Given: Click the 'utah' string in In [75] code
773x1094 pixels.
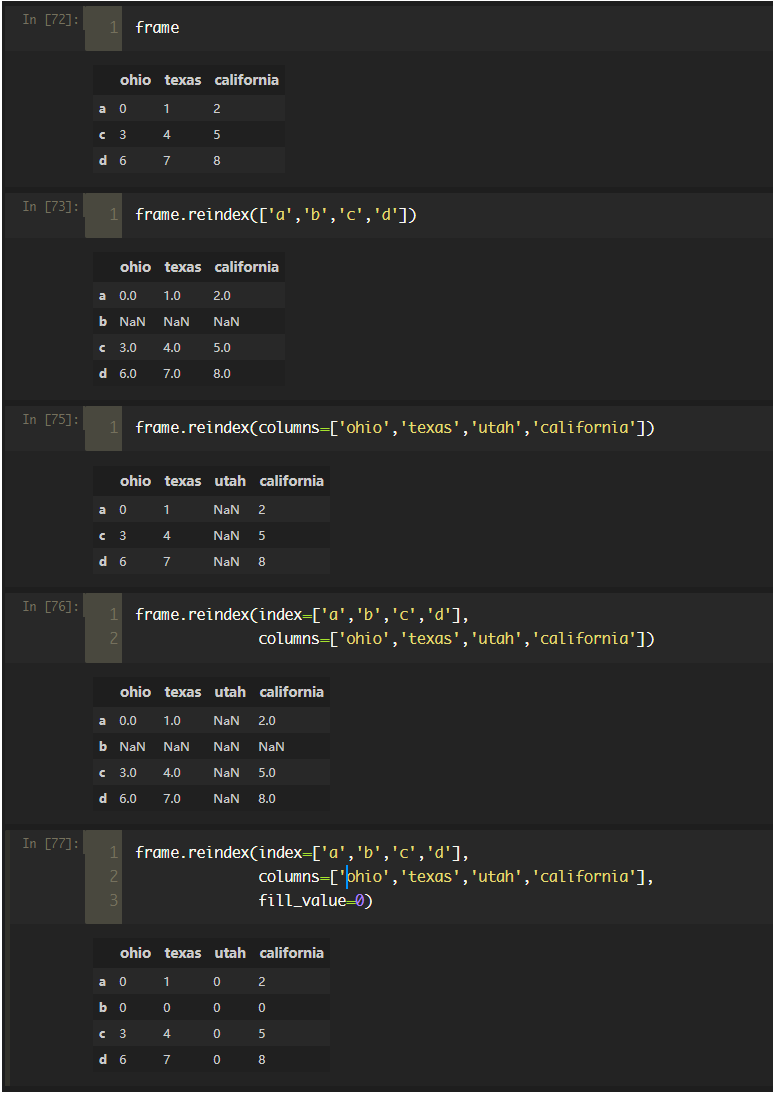Looking at the screenshot, I should (x=496, y=428).
